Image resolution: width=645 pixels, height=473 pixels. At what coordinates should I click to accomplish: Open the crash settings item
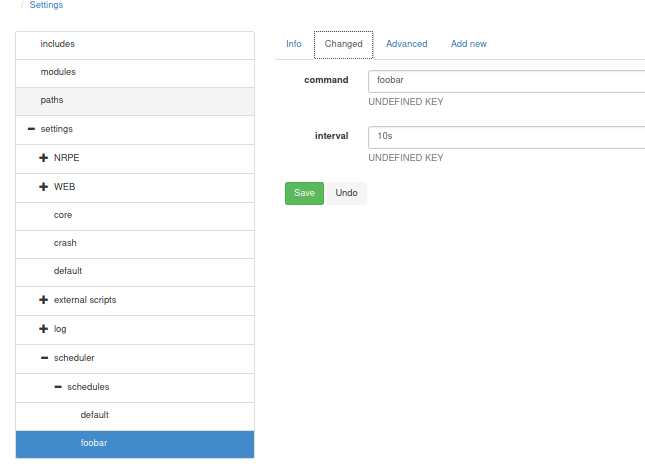[65, 243]
